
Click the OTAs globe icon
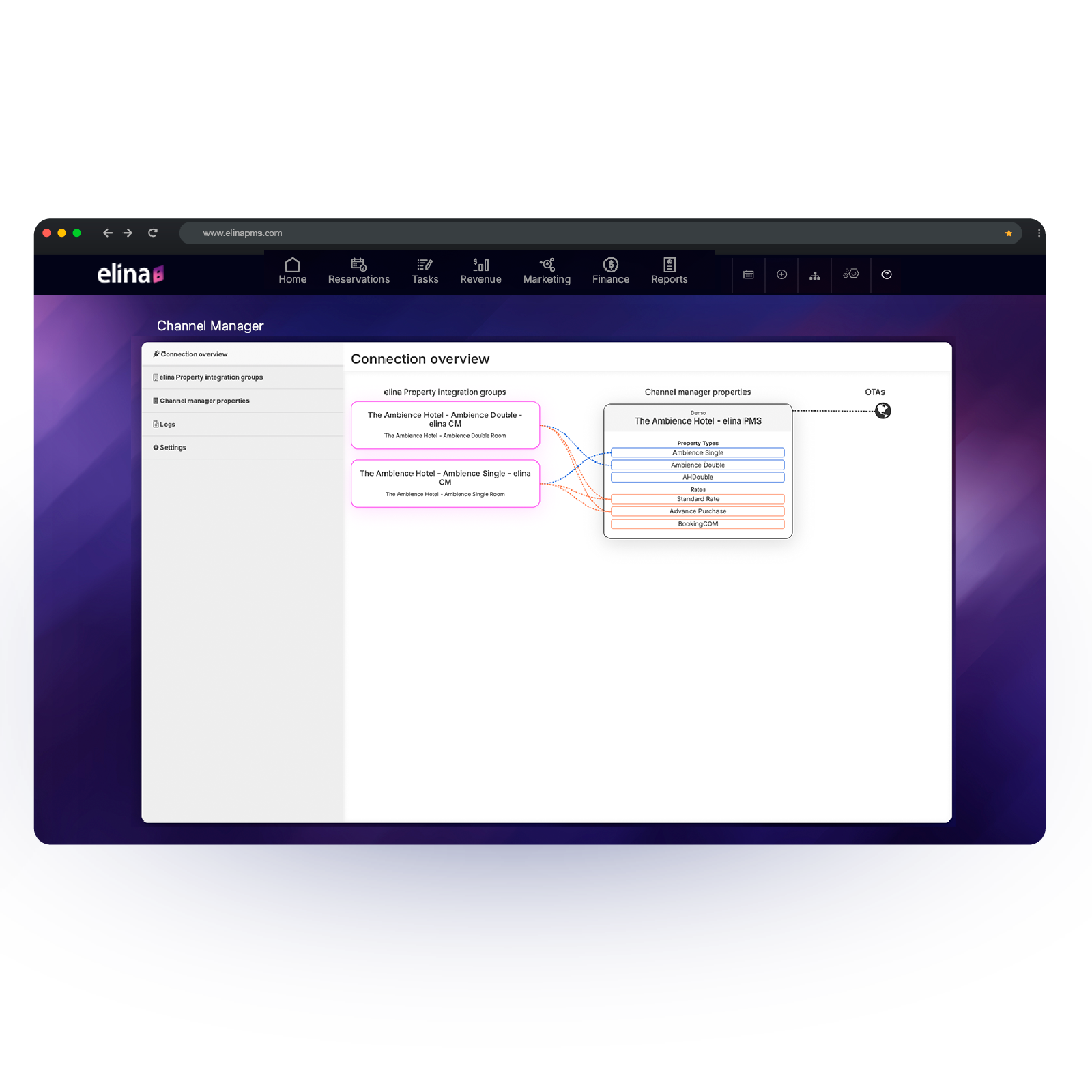point(882,411)
